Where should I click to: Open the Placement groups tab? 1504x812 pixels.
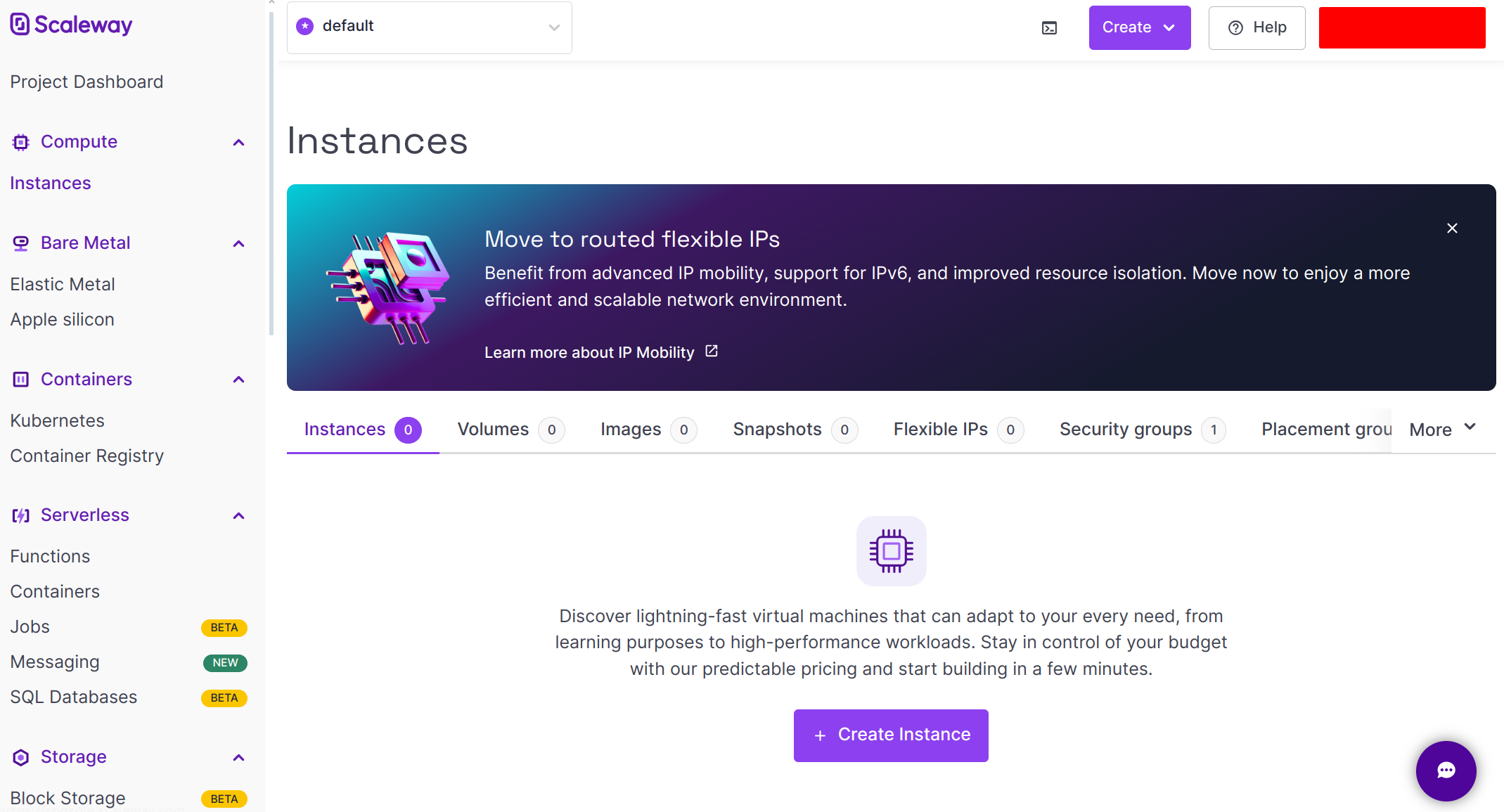(1327, 430)
